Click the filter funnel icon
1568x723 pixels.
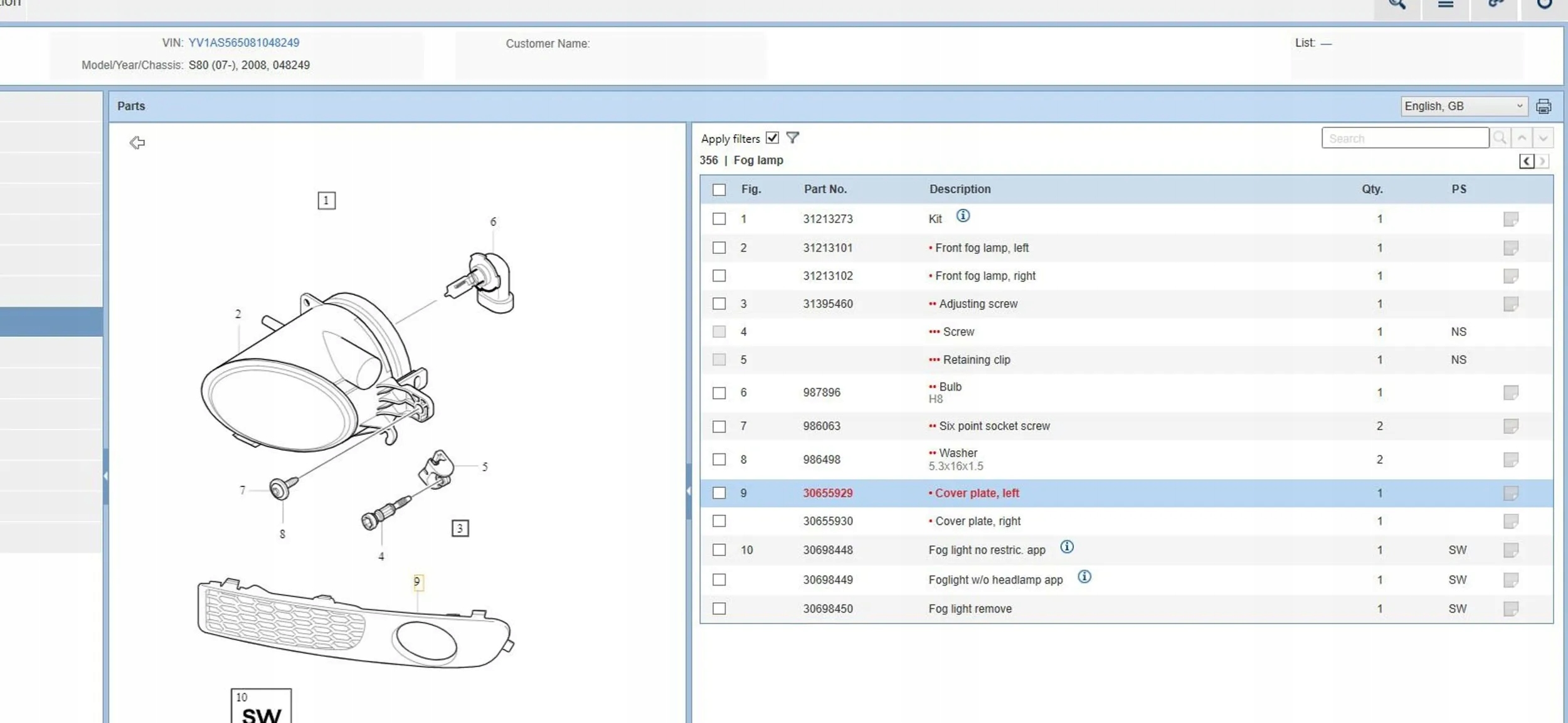tap(792, 138)
